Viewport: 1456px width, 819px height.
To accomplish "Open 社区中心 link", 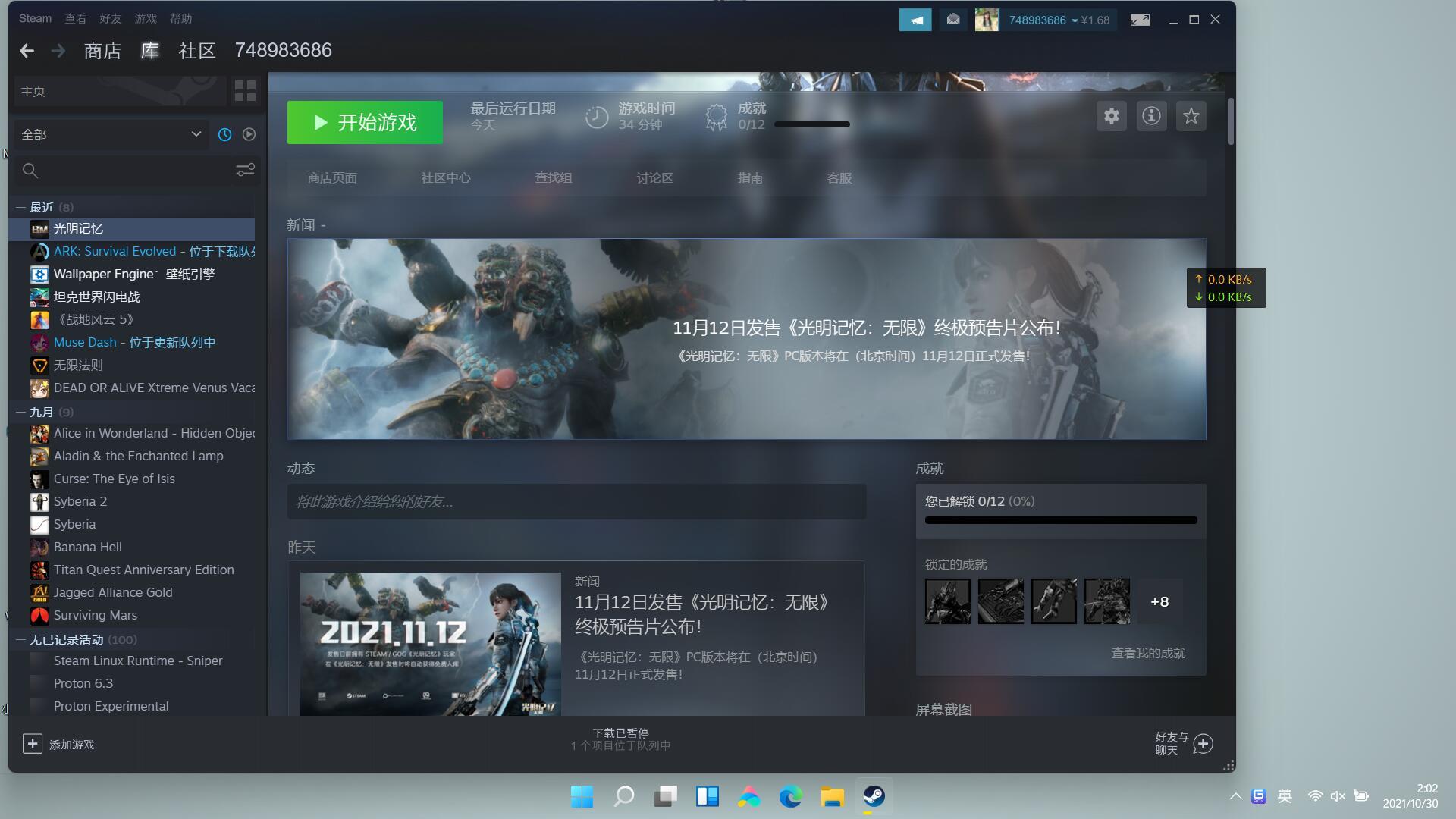I will tap(446, 178).
